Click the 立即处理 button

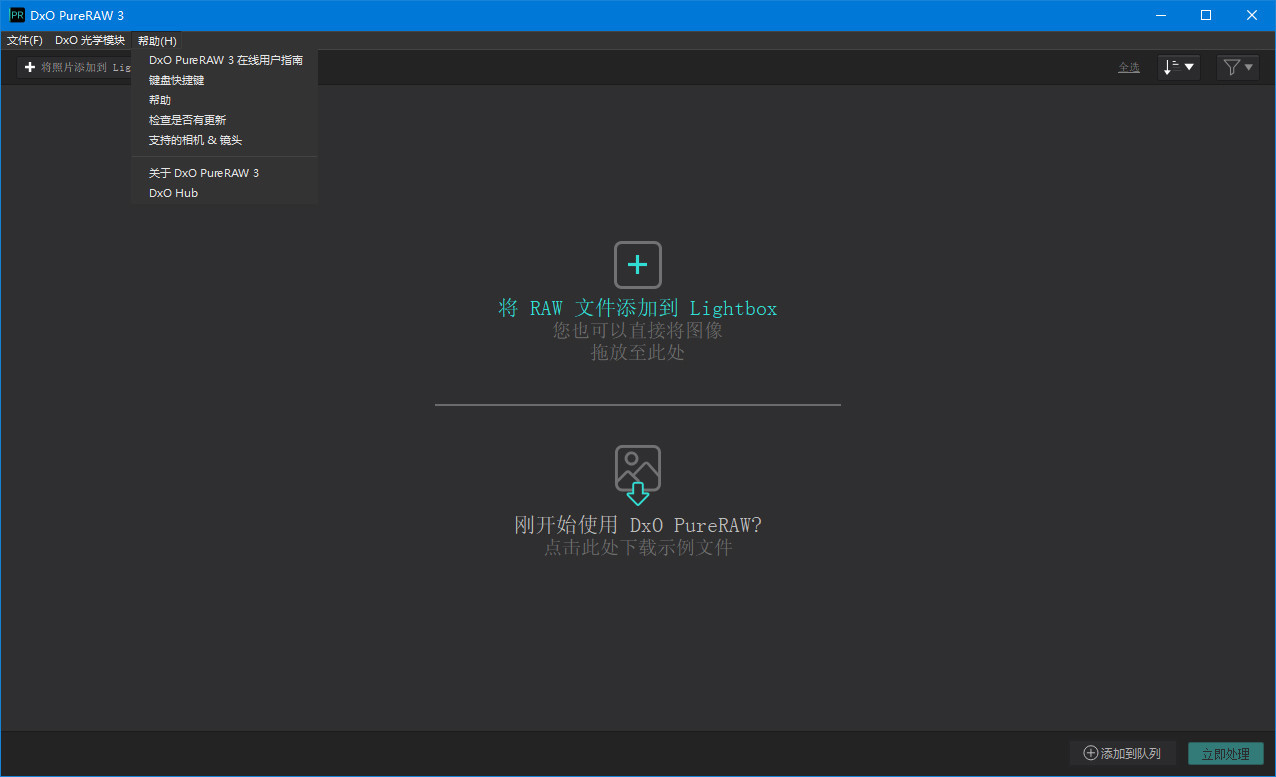[x=1226, y=754]
